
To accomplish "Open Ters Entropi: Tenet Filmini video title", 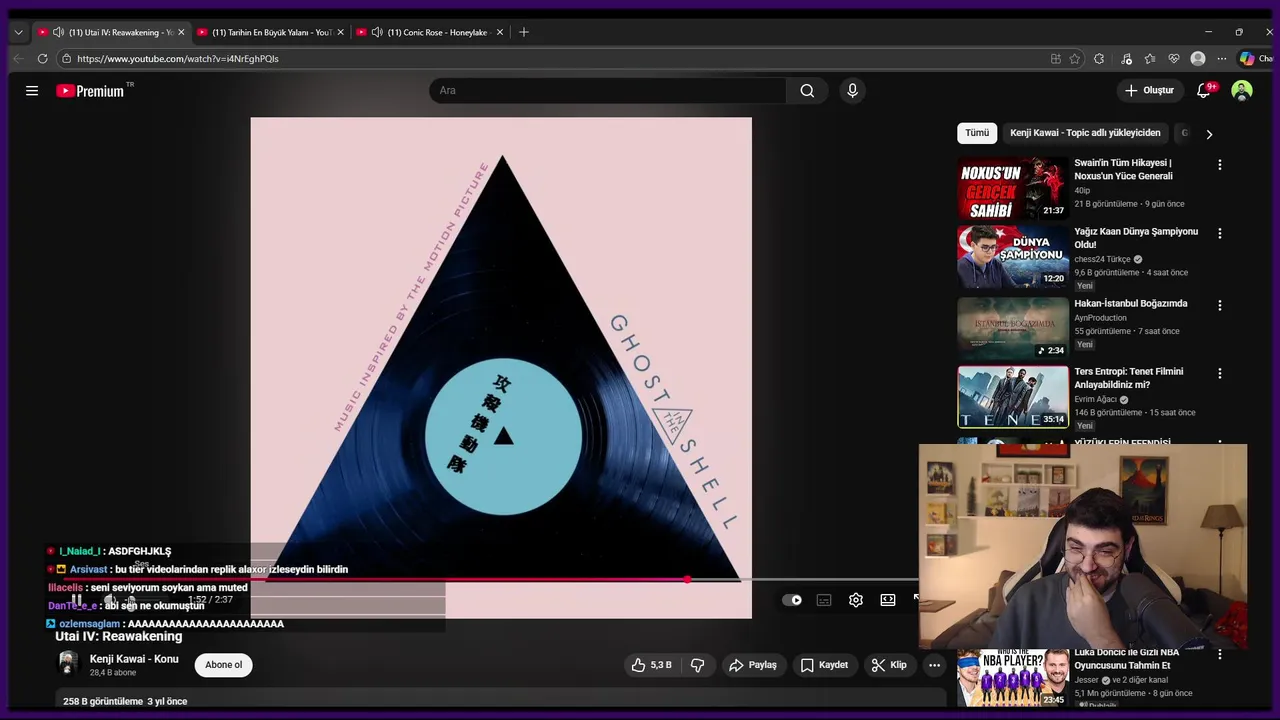I will point(1129,378).
